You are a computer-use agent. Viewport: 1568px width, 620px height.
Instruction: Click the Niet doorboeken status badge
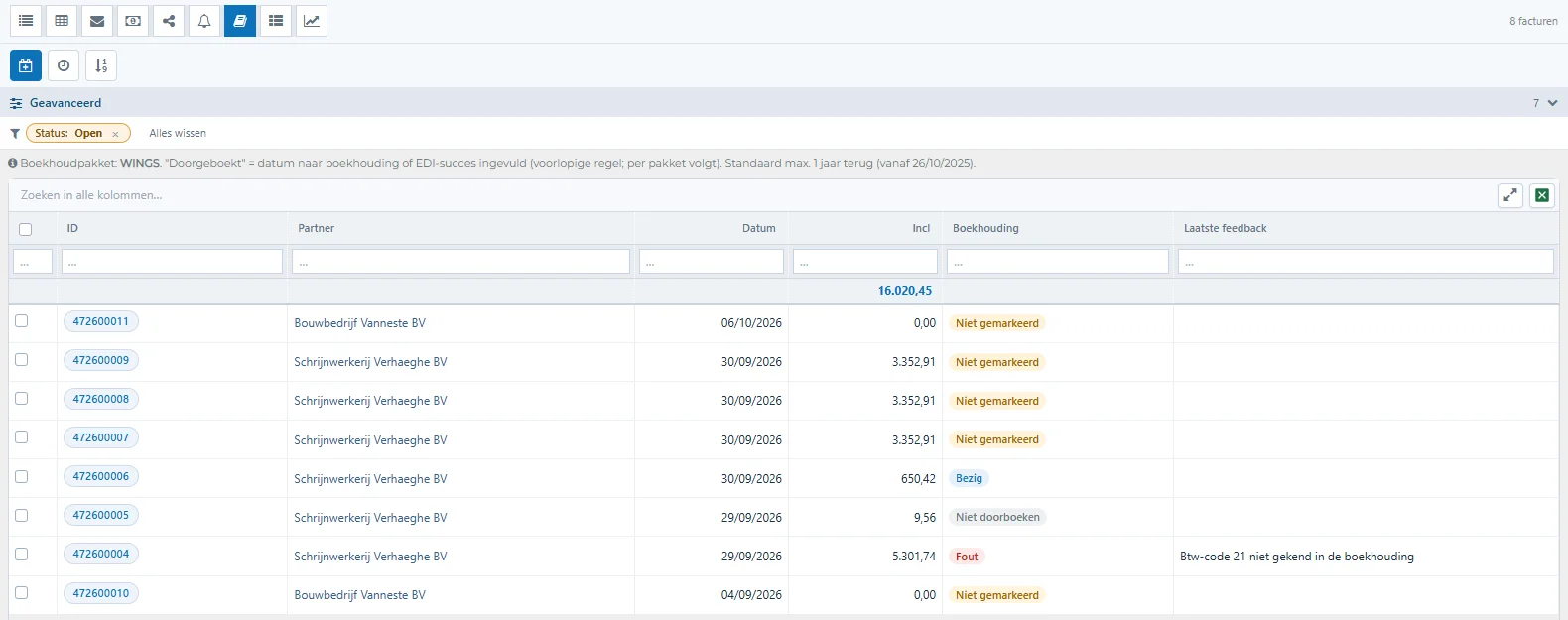pos(997,517)
